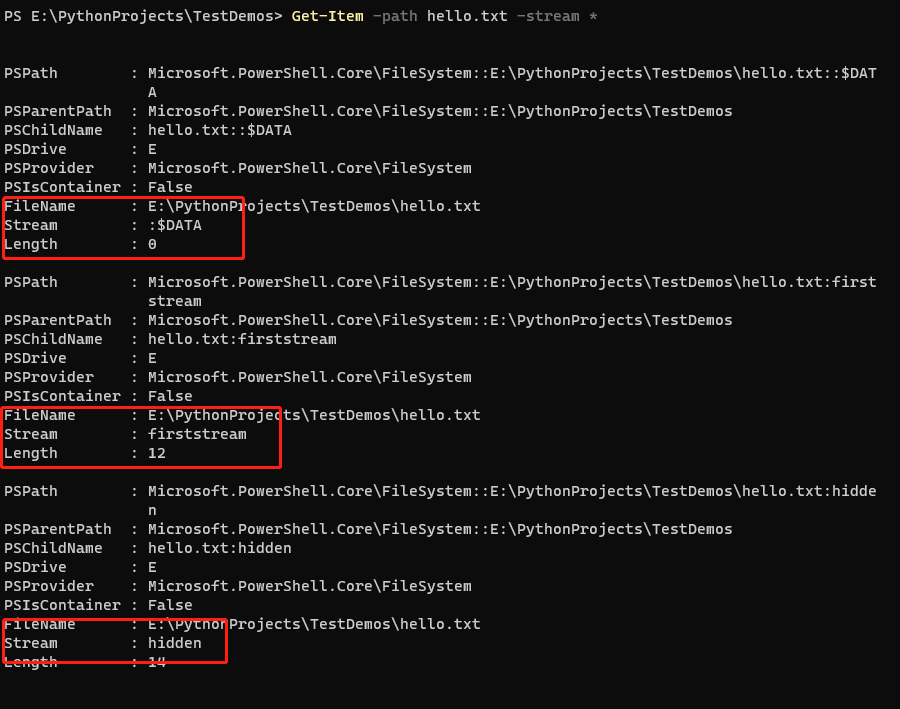Screen dimensions: 900x709
Task: Click the PS prompt path E:\PythonProjects\TestDemos
Action: pos(152,16)
